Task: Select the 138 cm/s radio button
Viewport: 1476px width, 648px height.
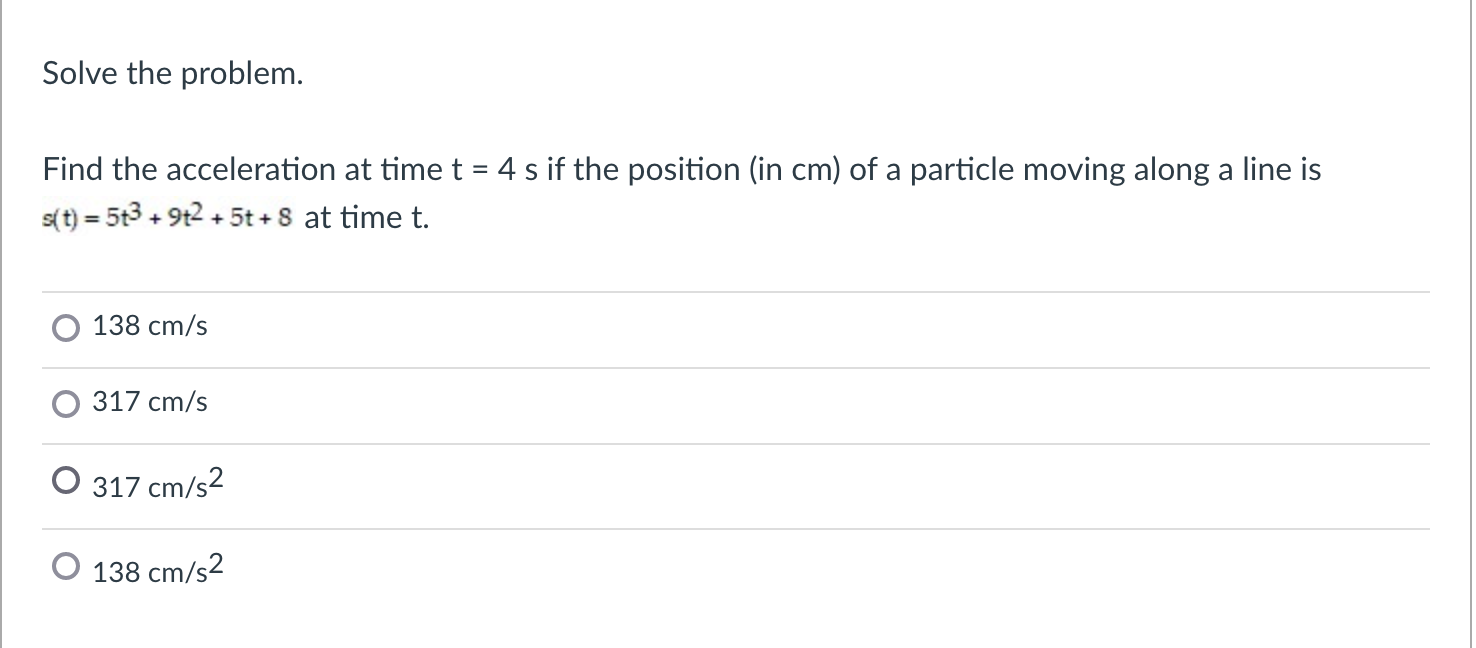Action: point(66,326)
